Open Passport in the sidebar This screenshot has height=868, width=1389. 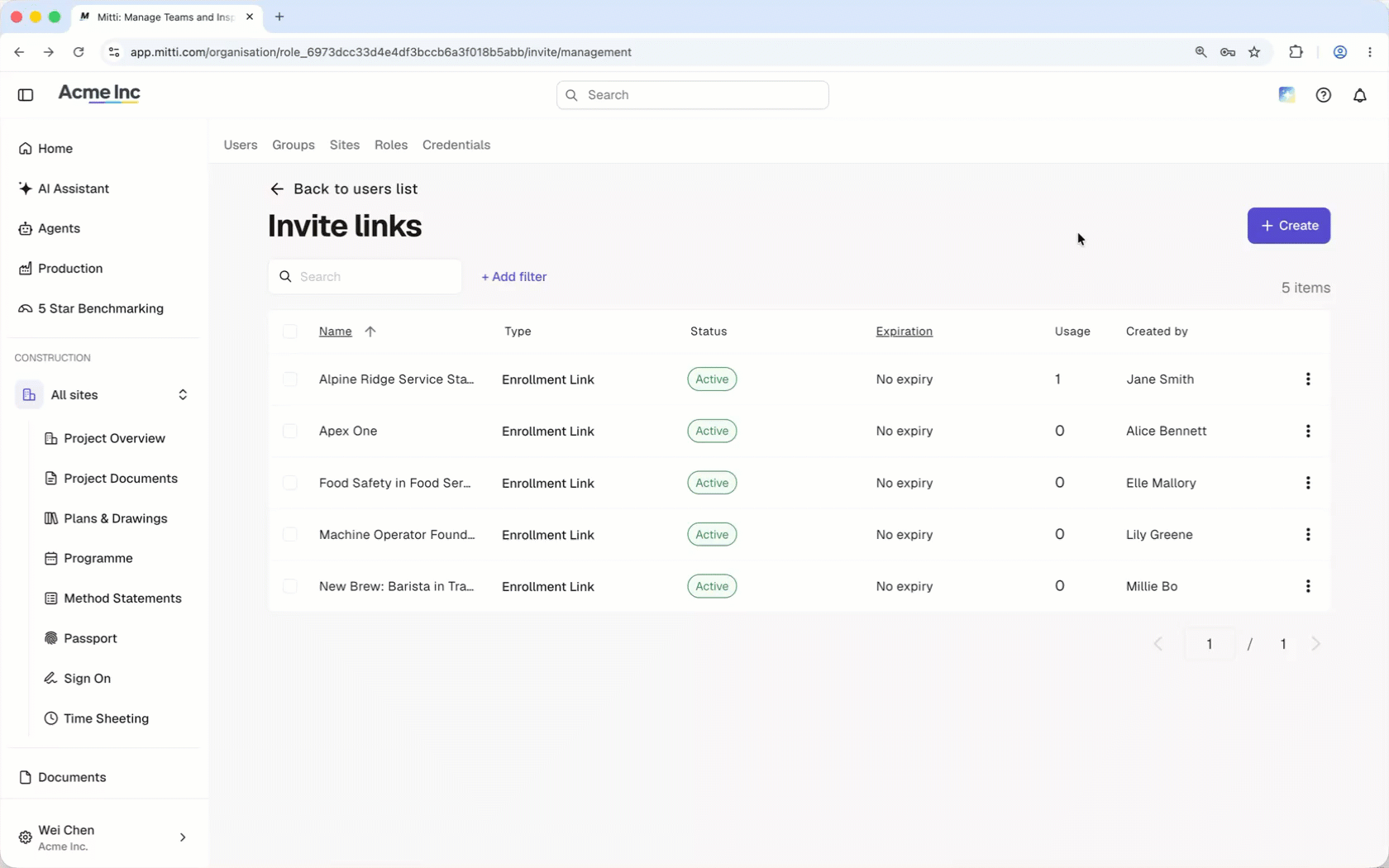coord(80,638)
